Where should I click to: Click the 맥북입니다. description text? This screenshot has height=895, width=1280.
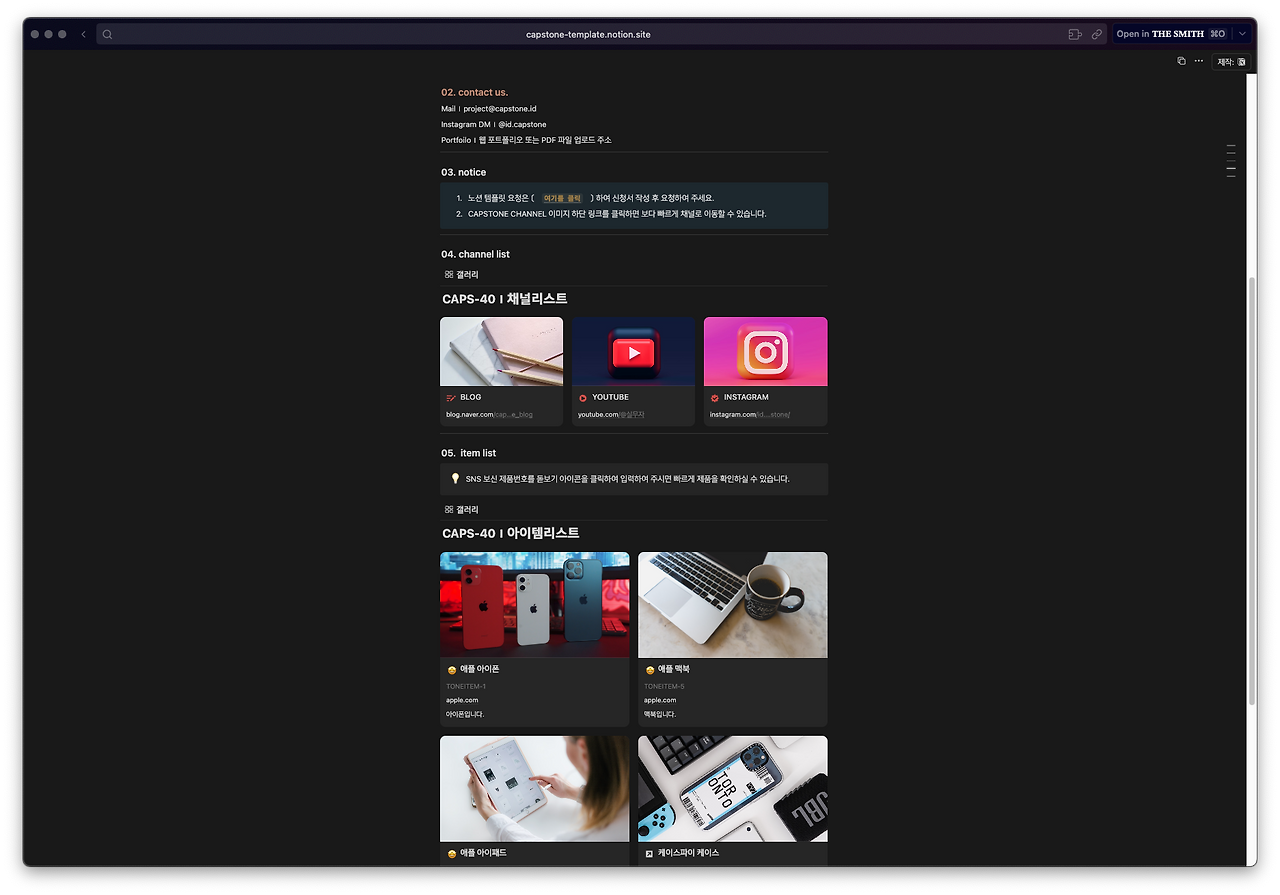click(x=660, y=714)
